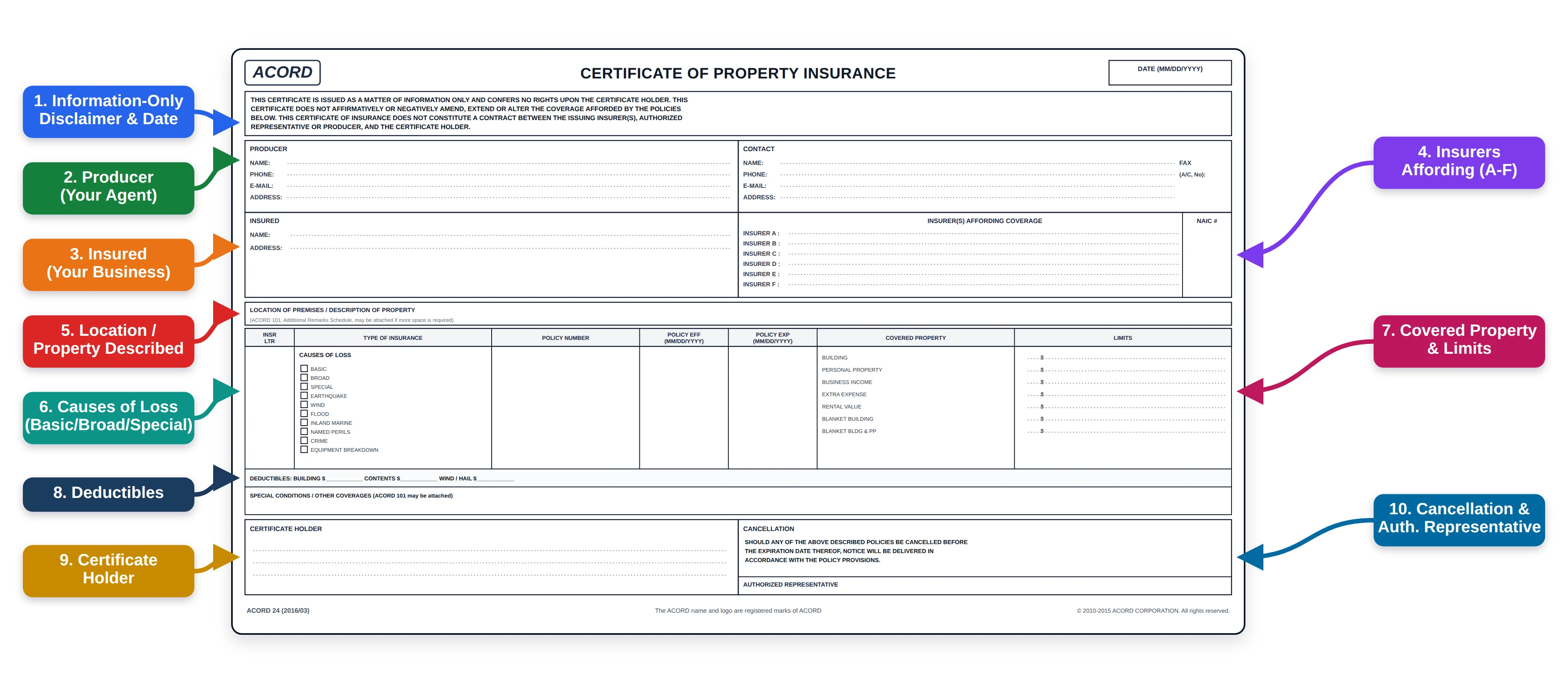This screenshot has height=683, width=1568.
Task: Tick the SPECIAL checkbox
Action: 304,386
